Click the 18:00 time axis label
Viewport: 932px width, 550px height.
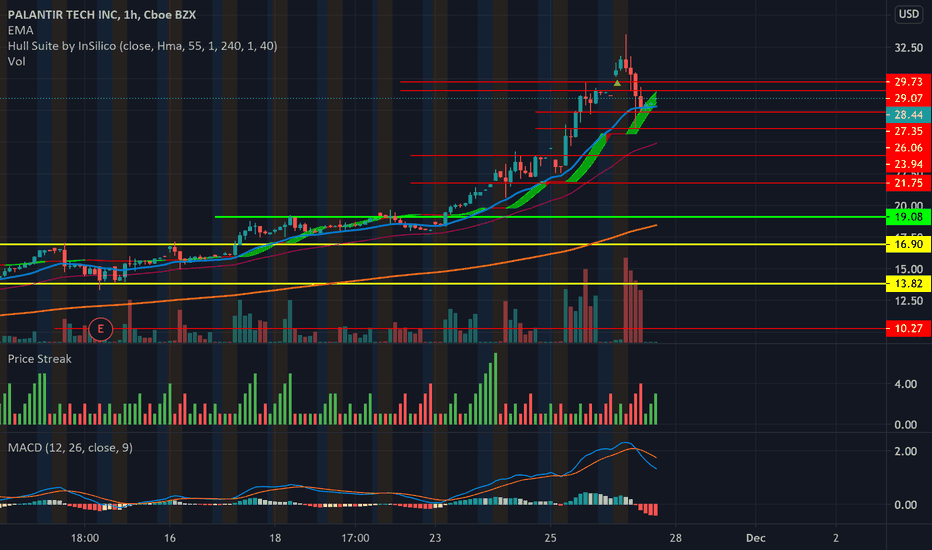pos(85,538)
